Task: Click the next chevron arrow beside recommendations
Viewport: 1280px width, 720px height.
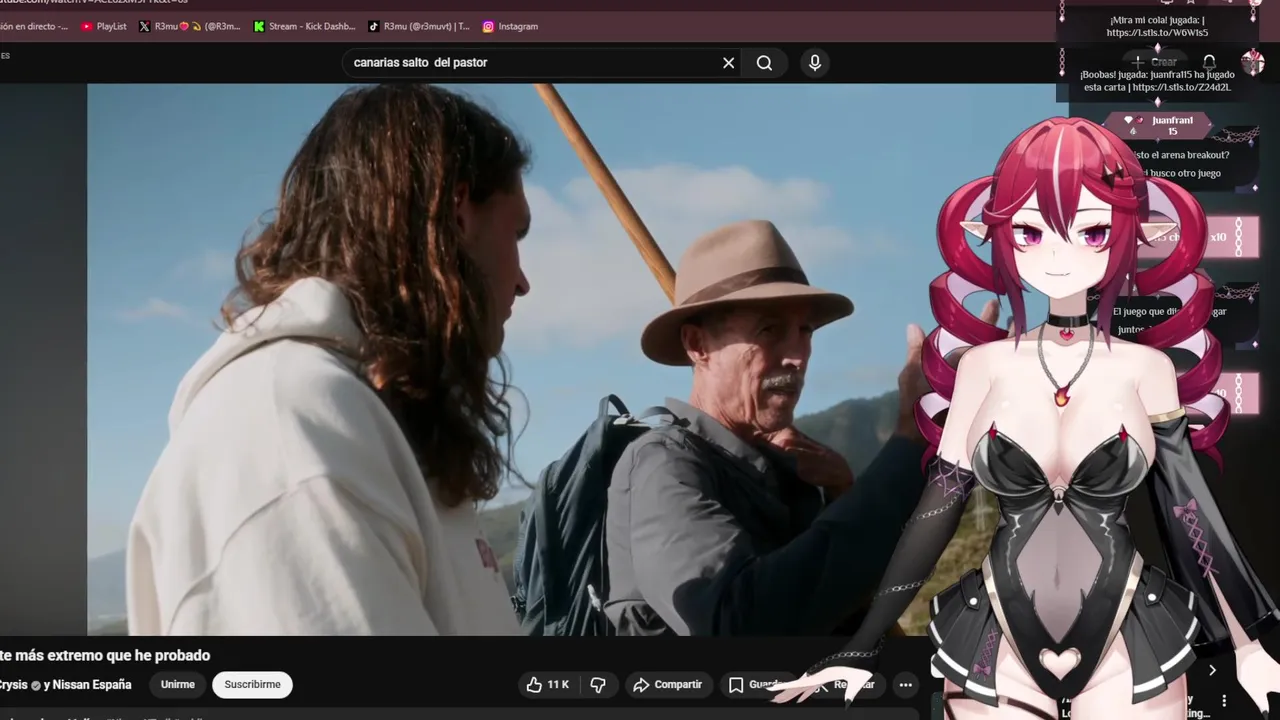Action: (x=1212, y=670)
